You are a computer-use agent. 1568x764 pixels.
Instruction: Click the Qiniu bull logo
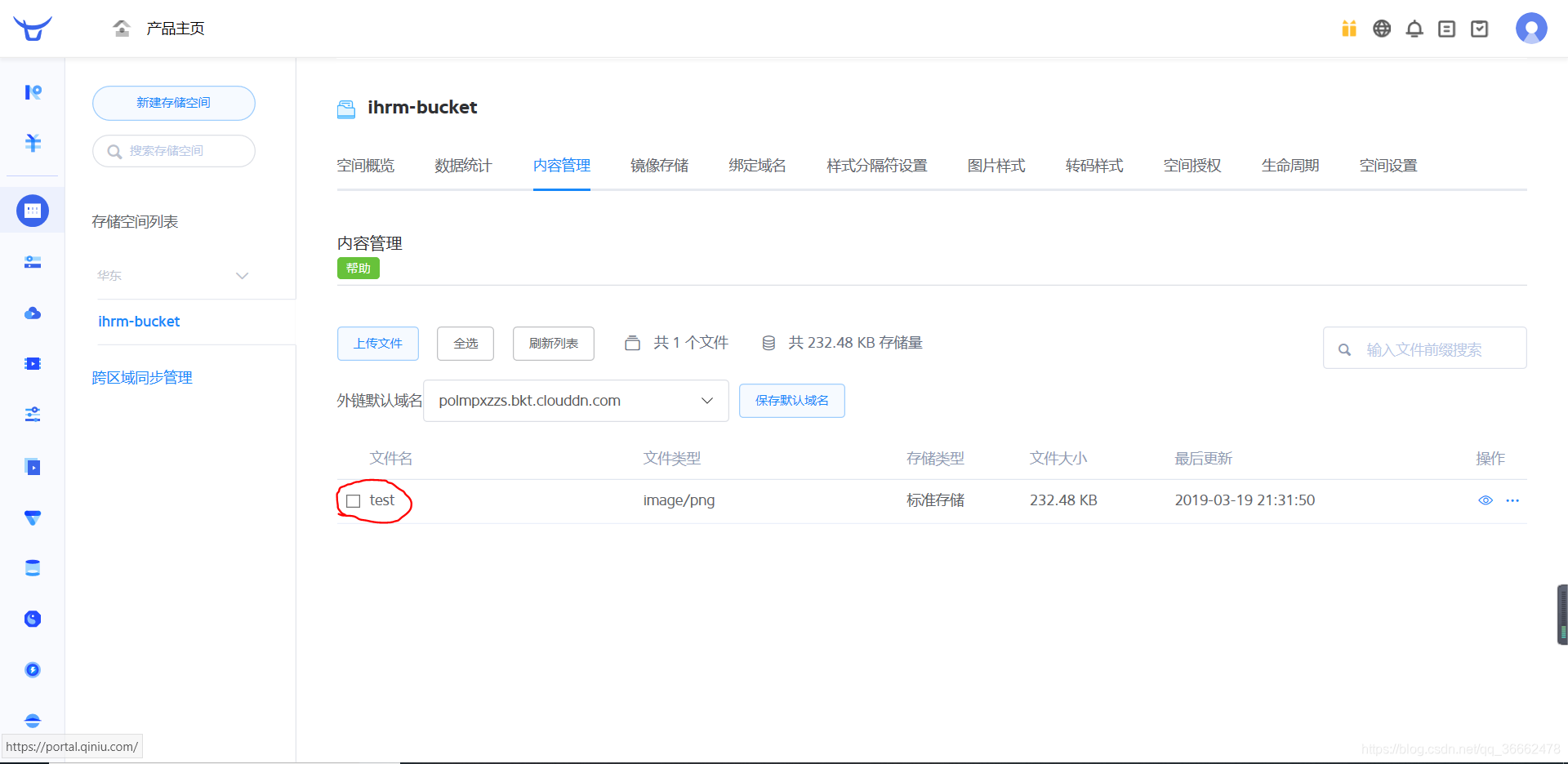pyautogui.click(x=33, y=29)
